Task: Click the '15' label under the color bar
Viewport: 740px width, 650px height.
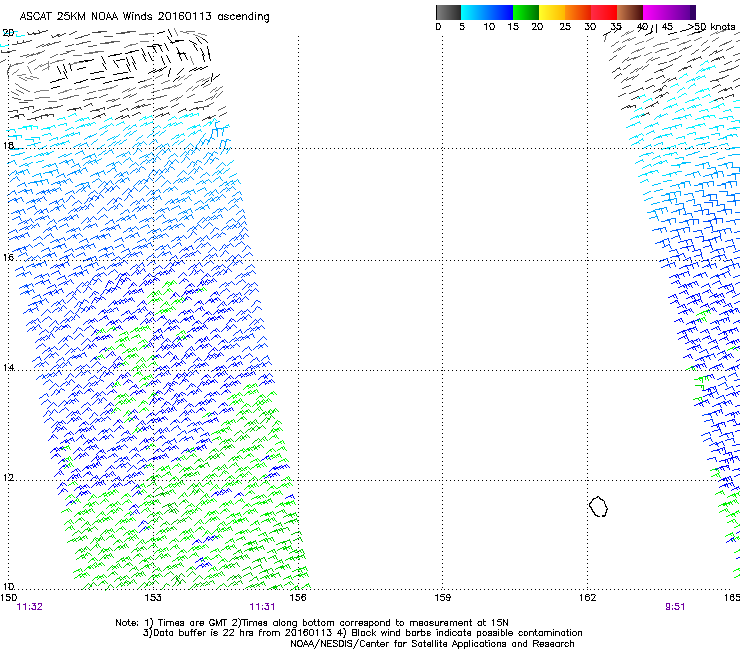Action: [x=513, y=27]
